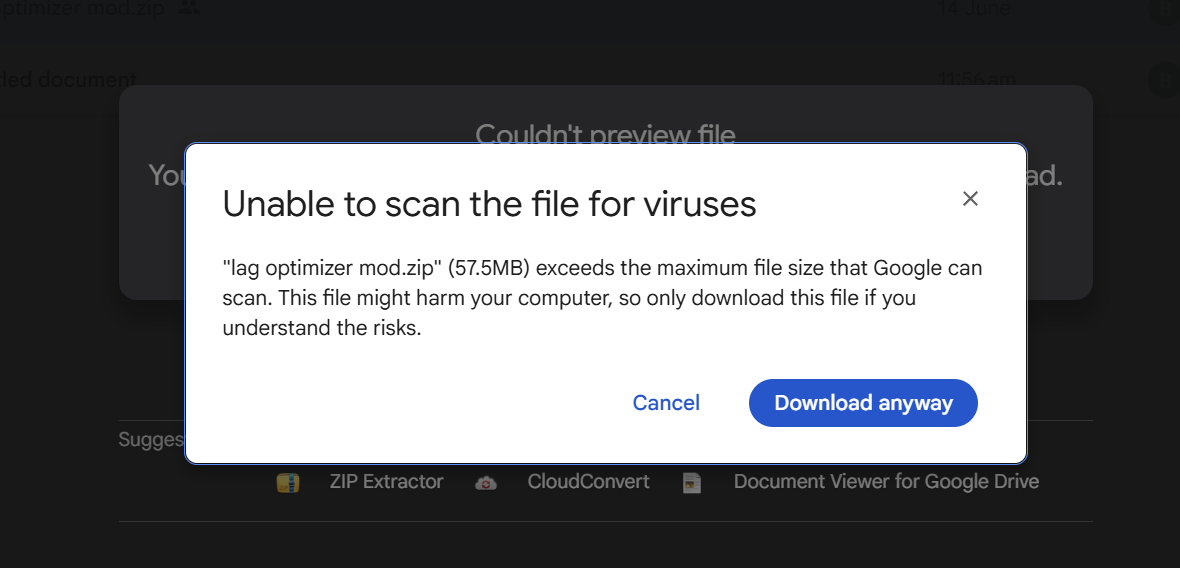Screen dimensions: 1180x568
Task: Click the Suggested apps label
Action: click(x=151, y=439)
